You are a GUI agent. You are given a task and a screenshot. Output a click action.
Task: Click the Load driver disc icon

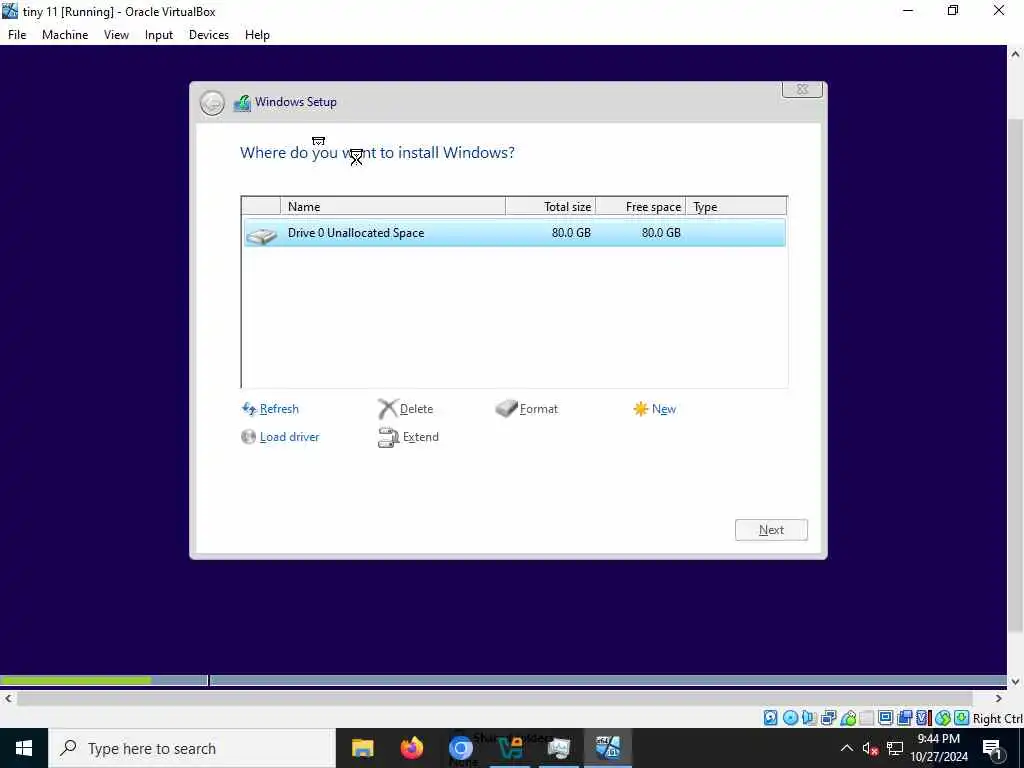[x=248, y=436]
